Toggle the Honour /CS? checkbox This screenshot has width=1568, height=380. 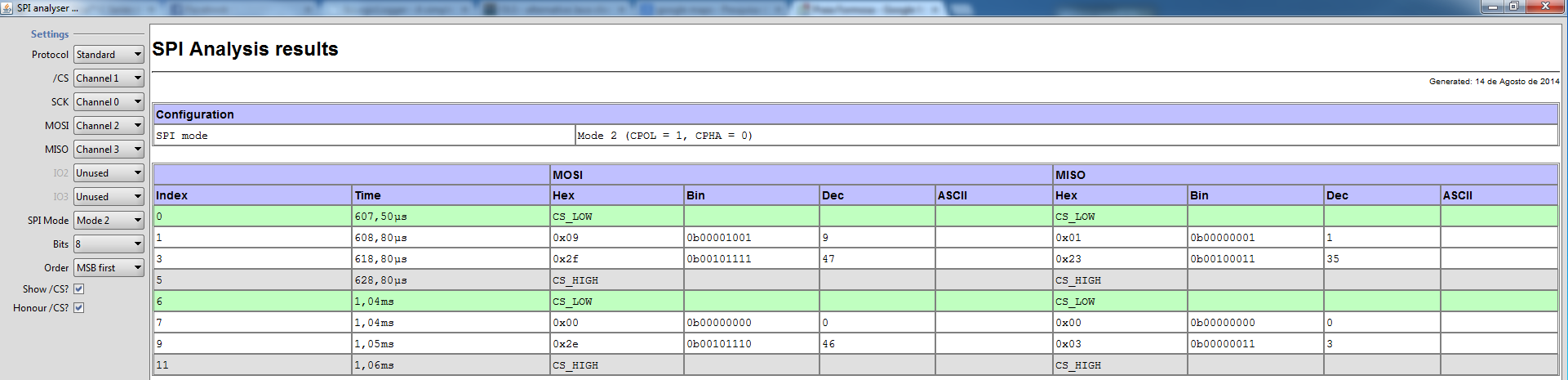point(79,308)
